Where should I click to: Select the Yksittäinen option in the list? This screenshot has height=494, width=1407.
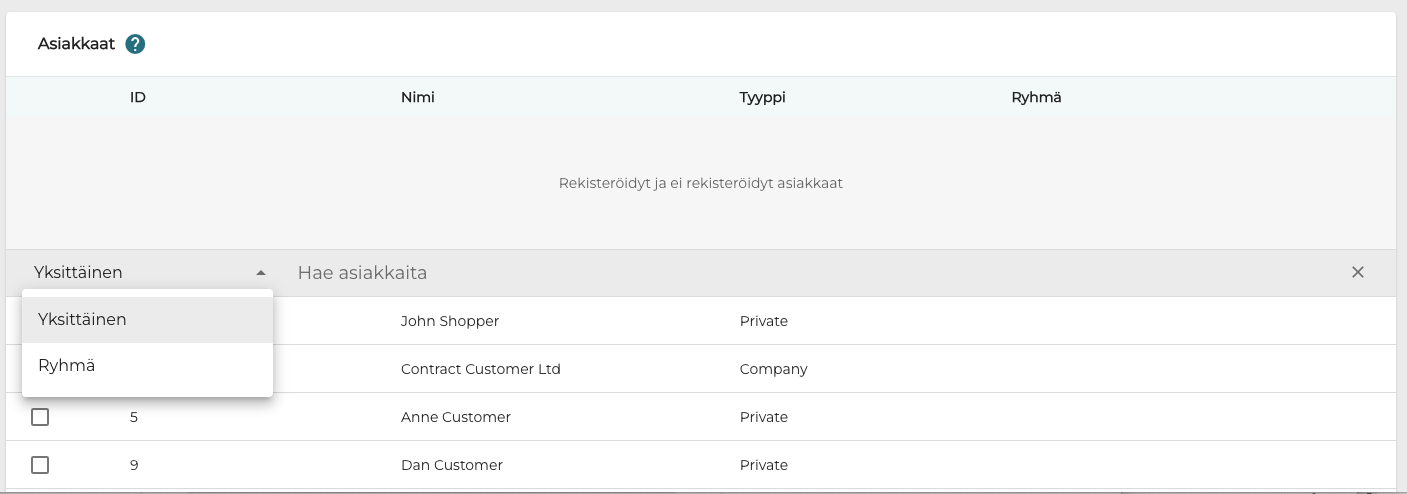click(x=83, y=319)
